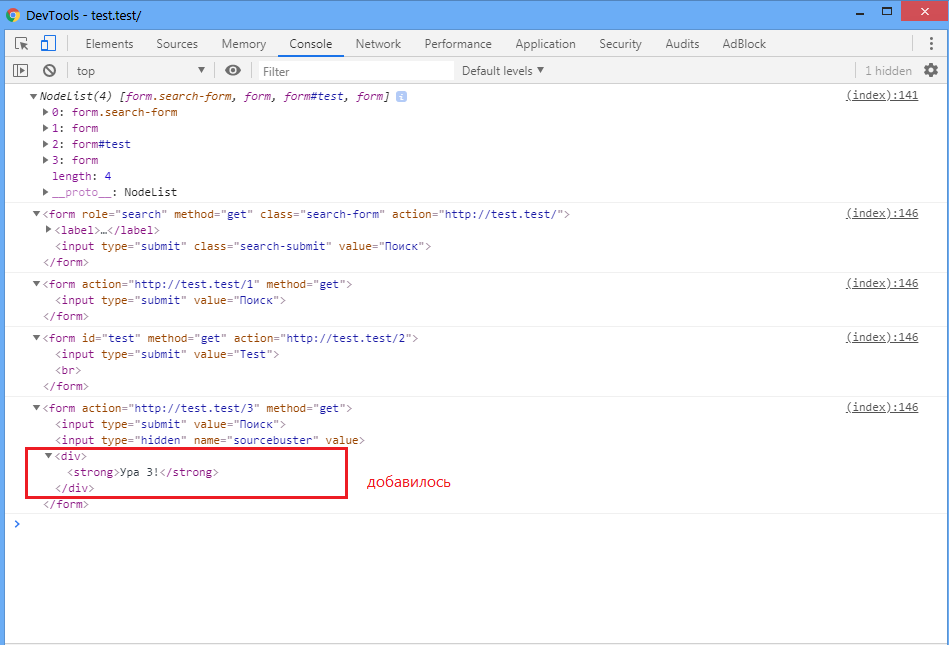Collapse the div containing Ура 3!
Screen dimensions: 949x645
coord(48,456)
